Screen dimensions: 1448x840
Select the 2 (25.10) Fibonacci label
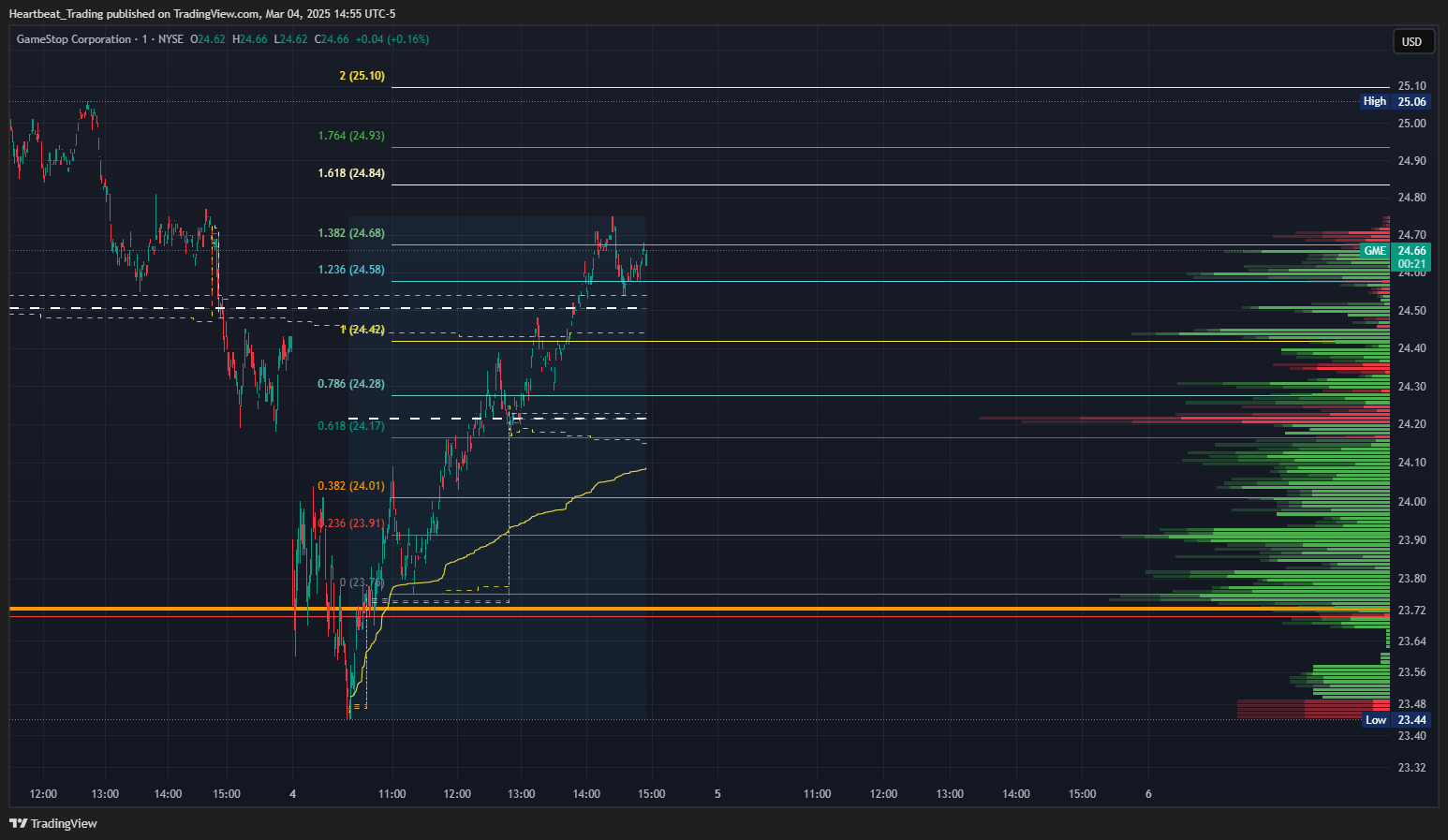362,76
